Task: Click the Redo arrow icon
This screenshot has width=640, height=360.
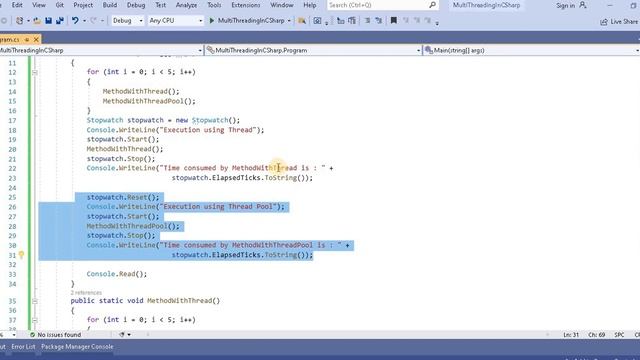Action: pyautogui.click(x=93, y=20)
